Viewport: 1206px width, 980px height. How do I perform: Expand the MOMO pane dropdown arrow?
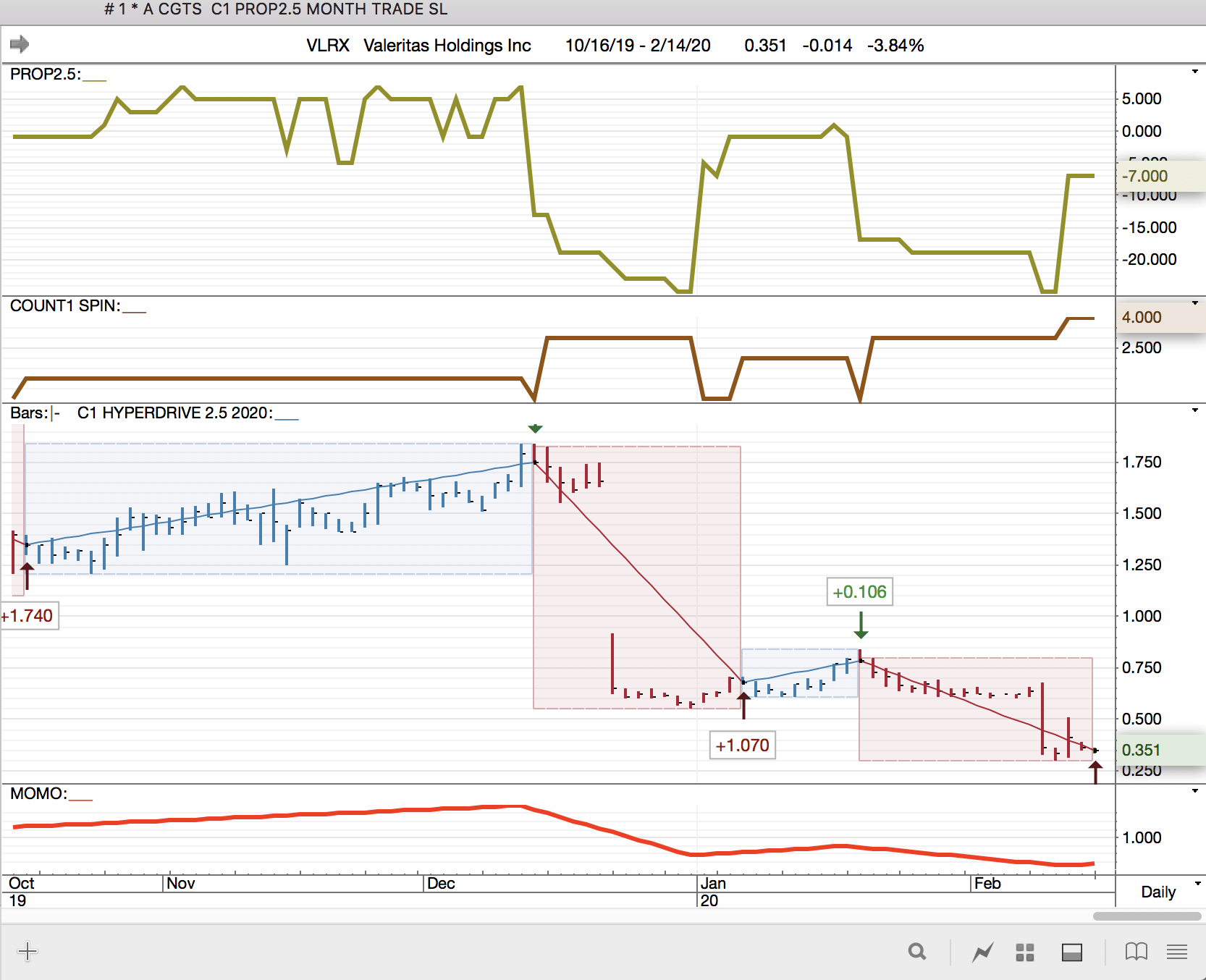click(x=1195, y=791)
